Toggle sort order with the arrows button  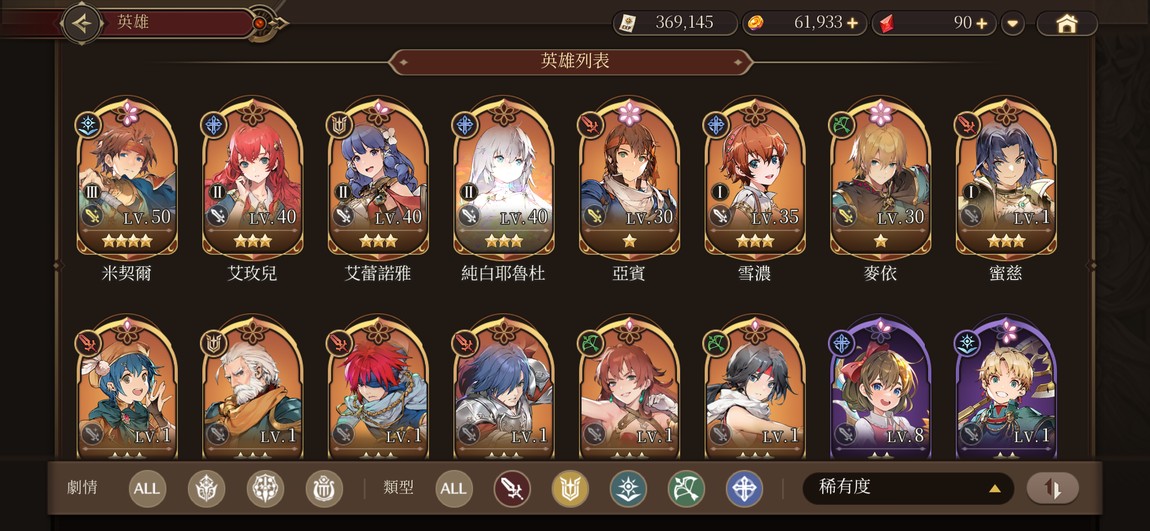(x=1052, y=488)
